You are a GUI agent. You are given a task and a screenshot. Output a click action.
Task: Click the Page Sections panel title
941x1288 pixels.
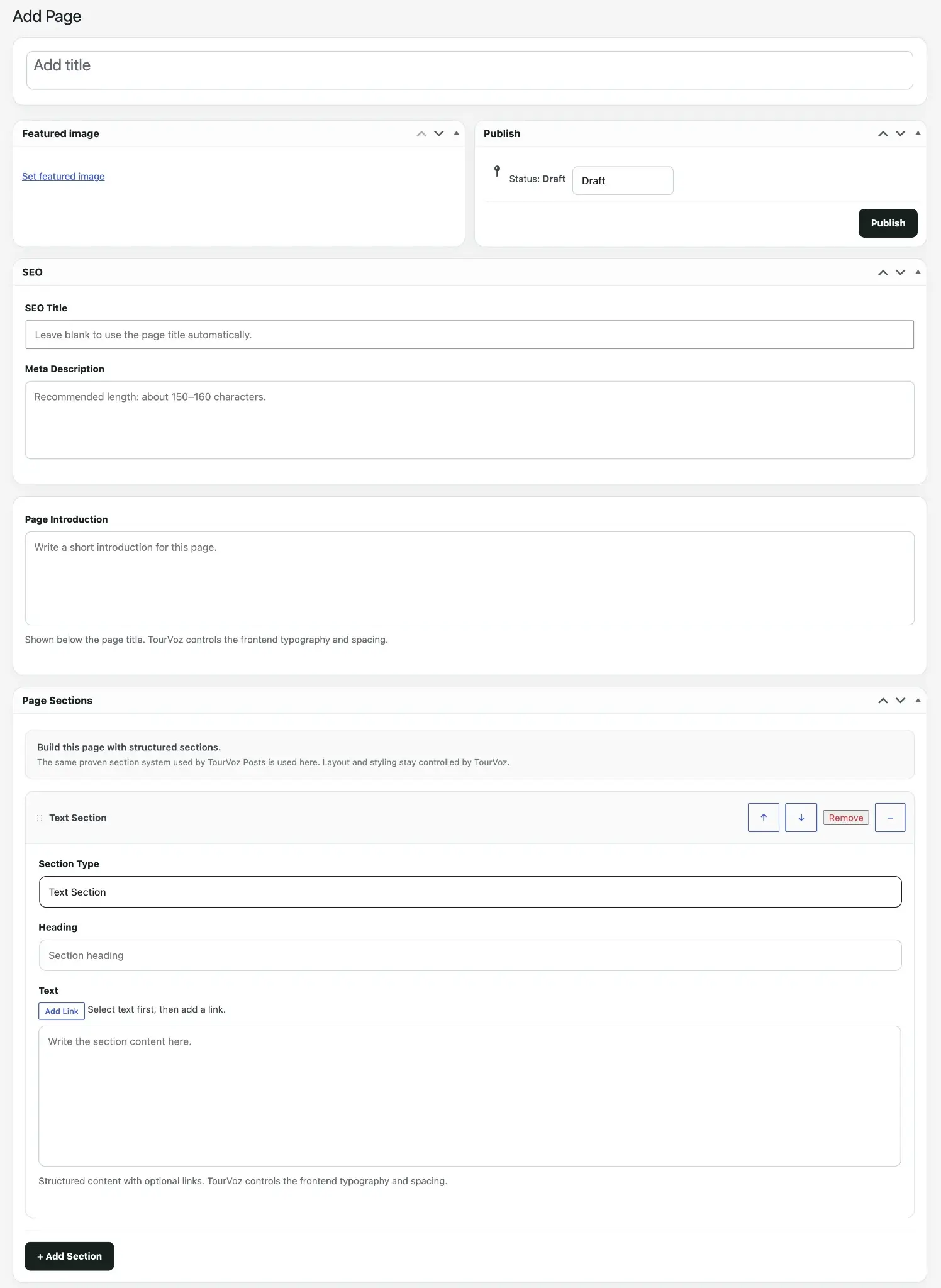tap(57, 701)
